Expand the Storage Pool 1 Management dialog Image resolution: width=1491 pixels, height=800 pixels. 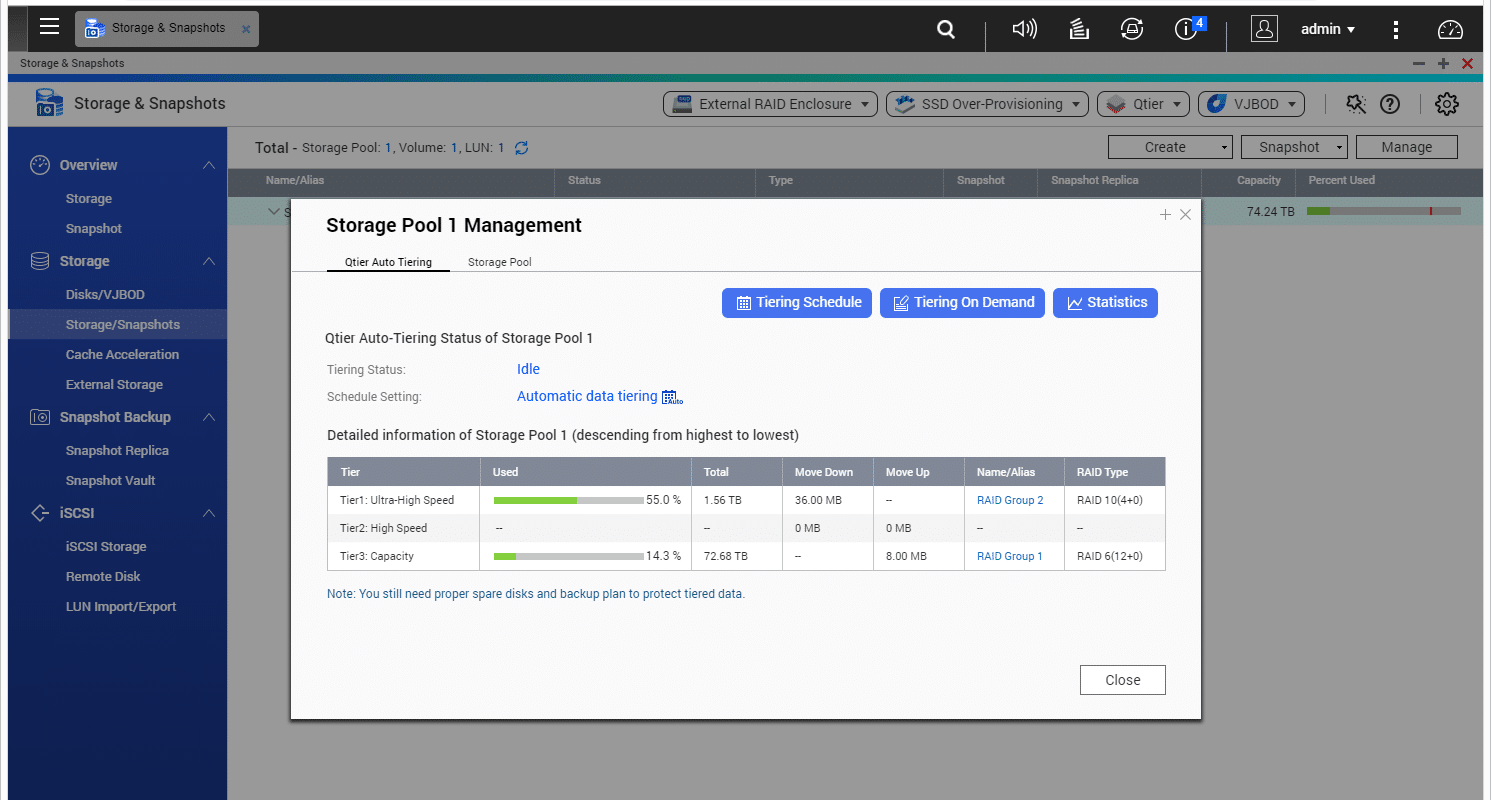pyautogui.click(x=1165, y=214)
